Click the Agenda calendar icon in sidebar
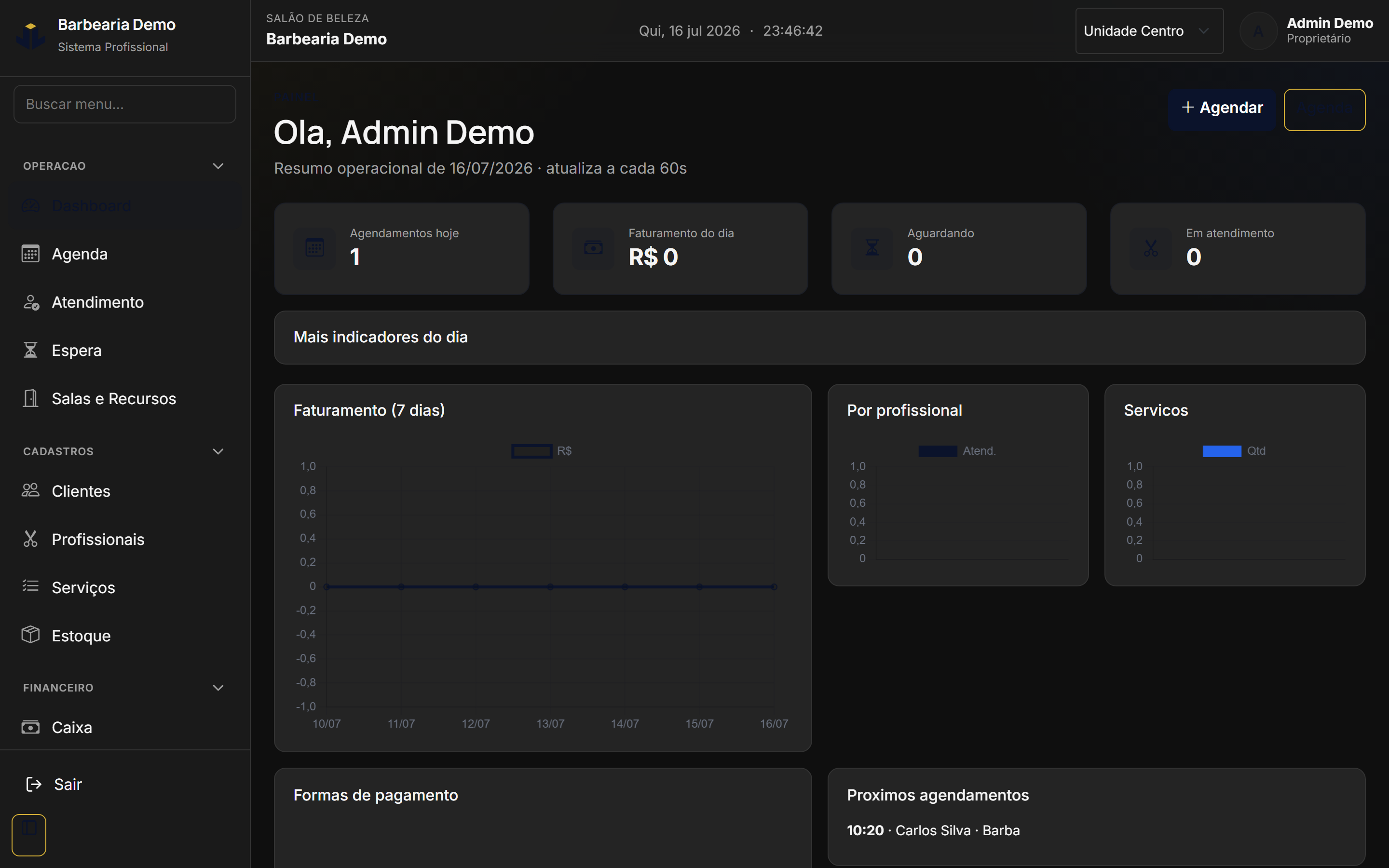The image size is (1389, 868). pos(30,254)
